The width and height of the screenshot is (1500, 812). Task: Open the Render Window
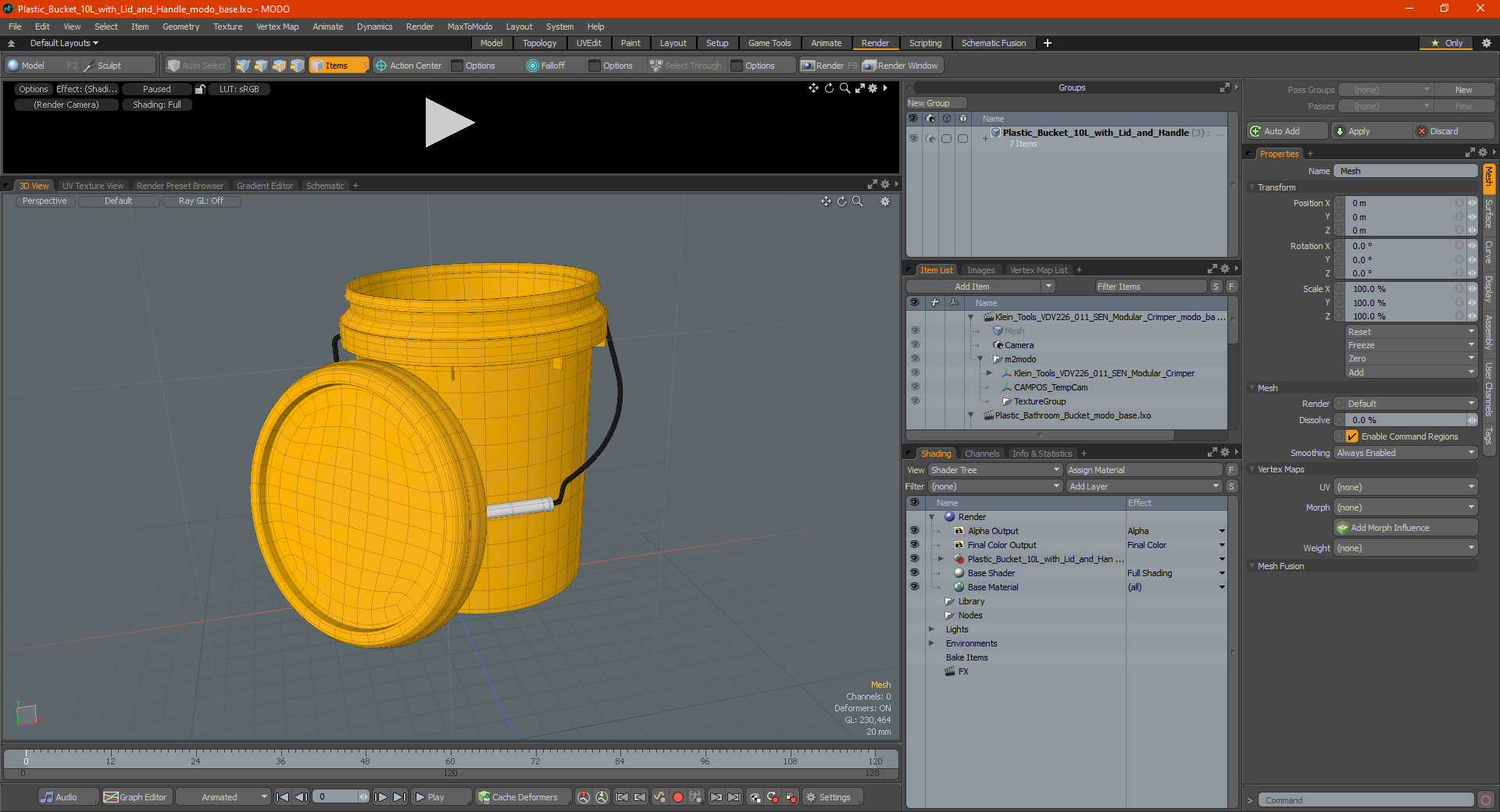click(x=901, y=66)
